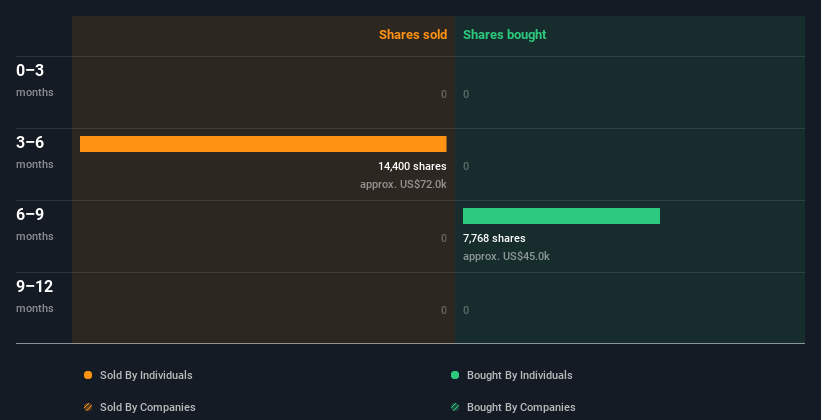Click the 0 sold value in 0–3 months
821x420 pixels.
444,94
